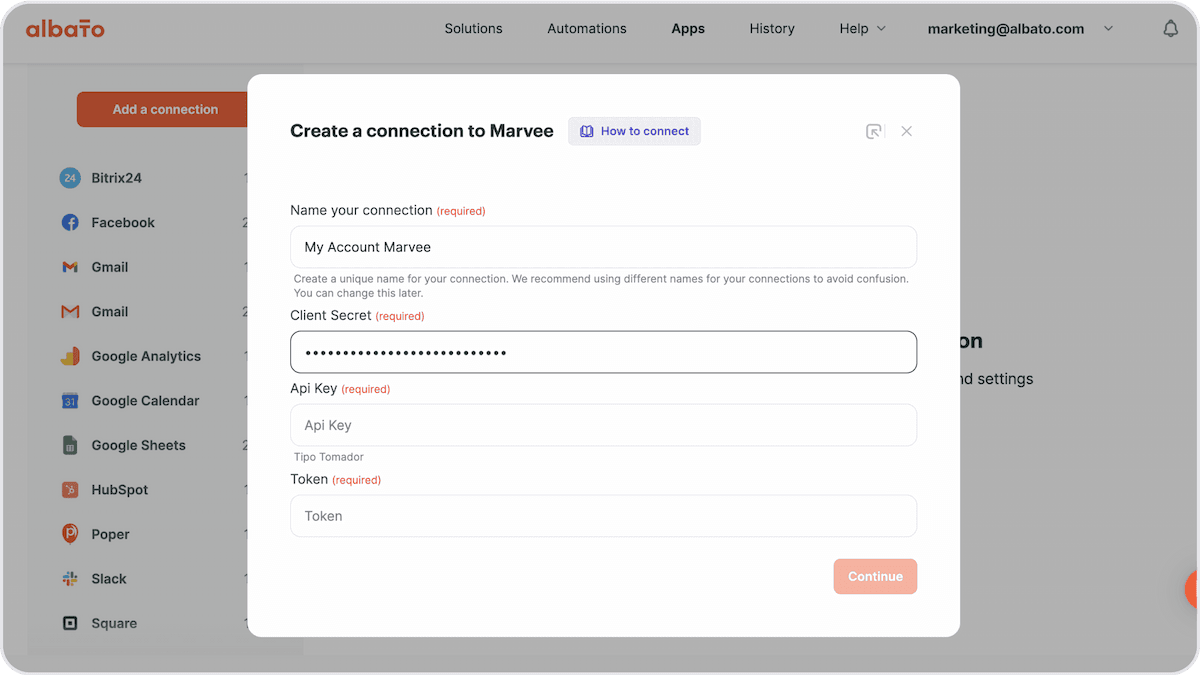
Task: Click the Bitrix24 app icon
Action: tap(70, 178)
